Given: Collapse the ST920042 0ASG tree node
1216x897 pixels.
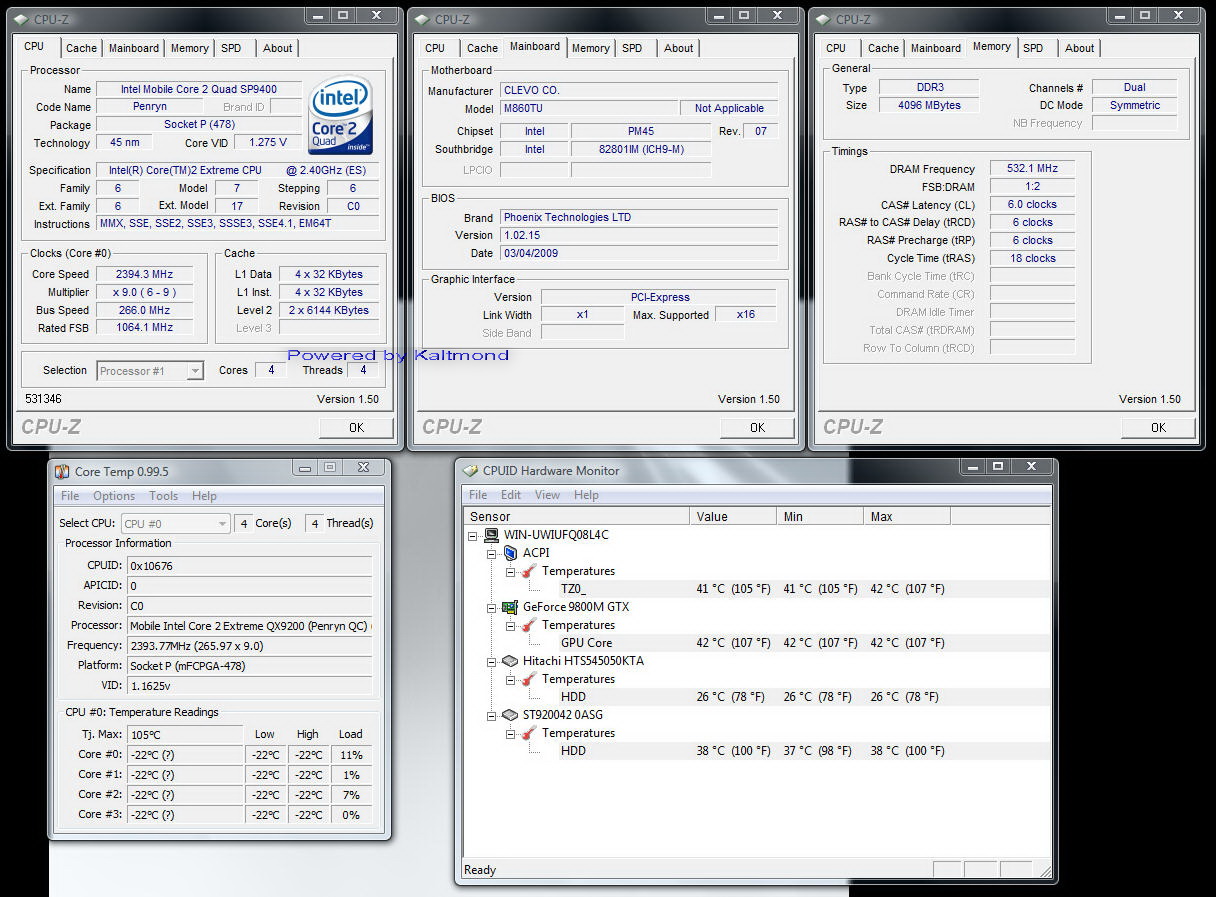Looking at the screenshot, I should 492,716.
